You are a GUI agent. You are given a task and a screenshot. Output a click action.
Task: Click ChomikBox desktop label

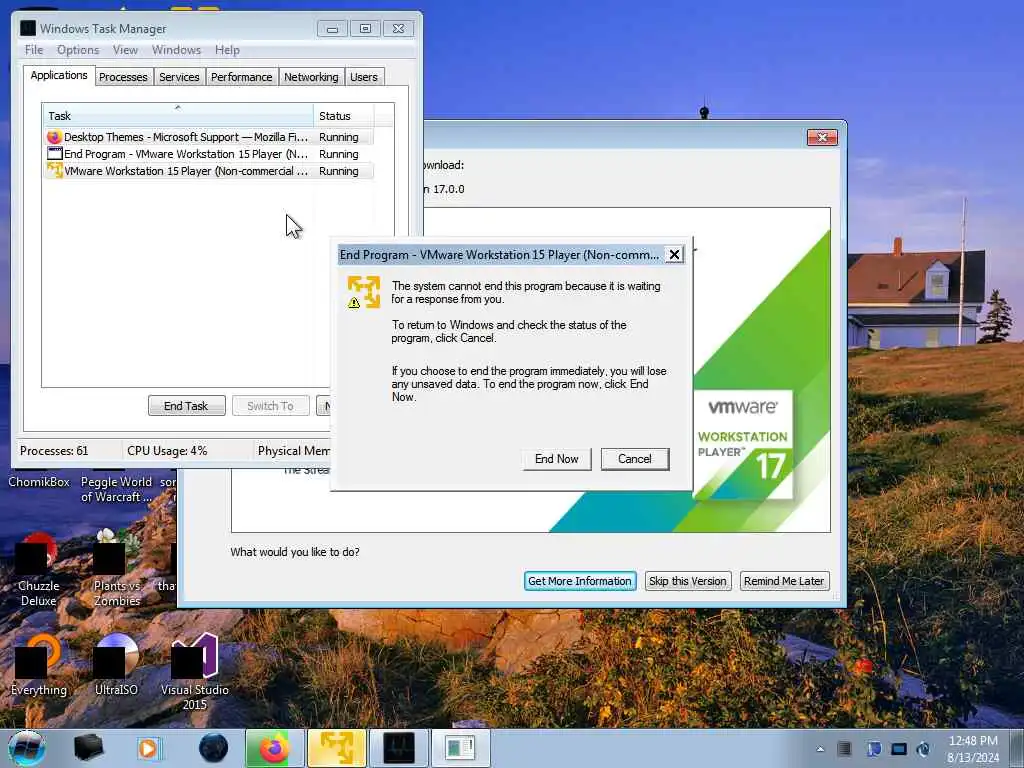39,482
